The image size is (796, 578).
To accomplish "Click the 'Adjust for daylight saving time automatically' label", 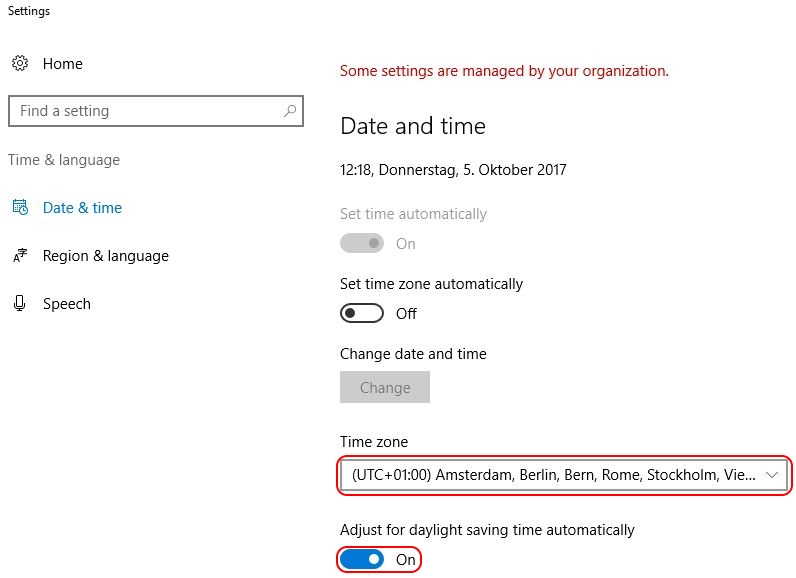I will point(487,530).
